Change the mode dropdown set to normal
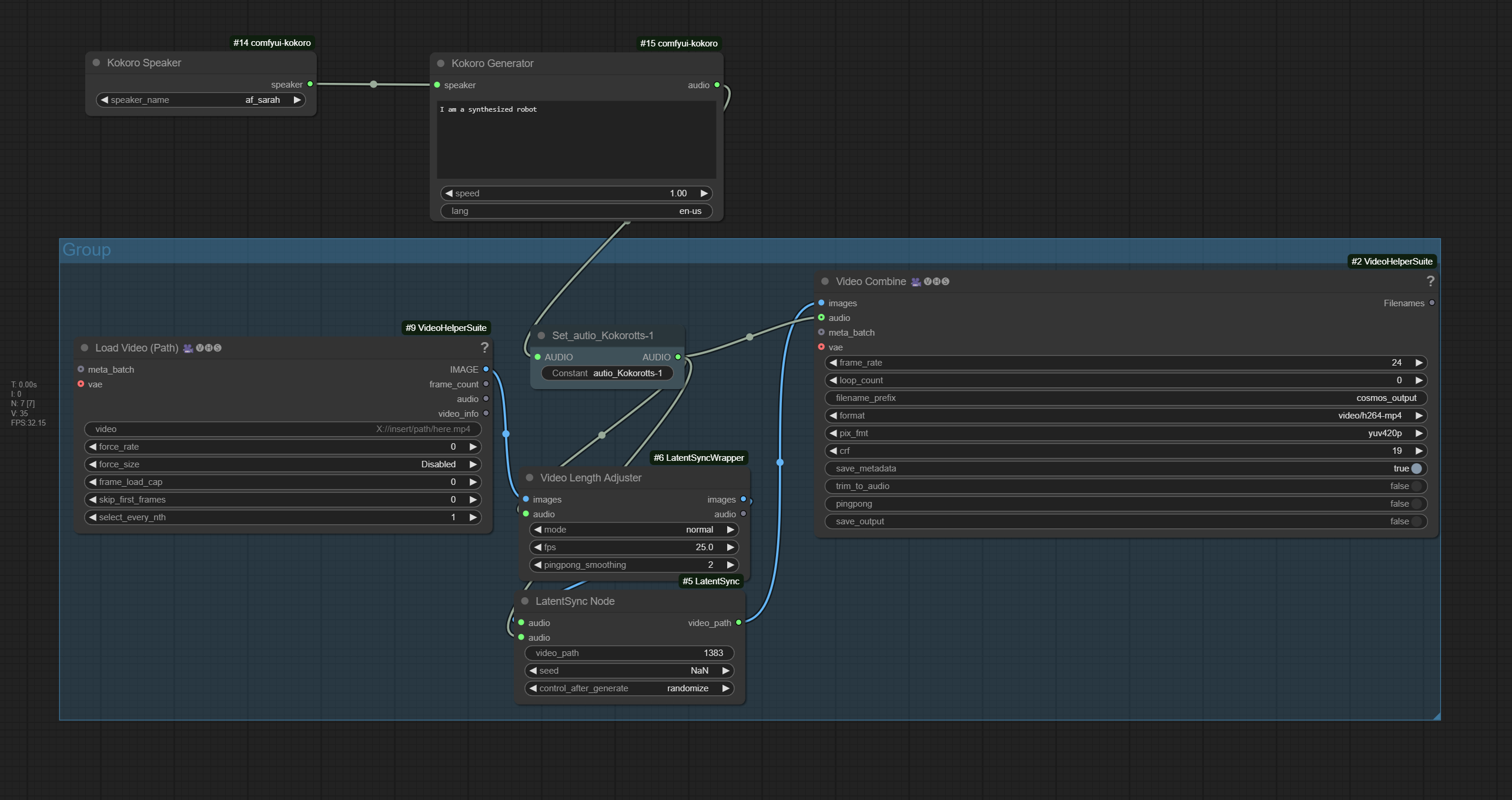The image size is (1512, 800). click(633, 530)
